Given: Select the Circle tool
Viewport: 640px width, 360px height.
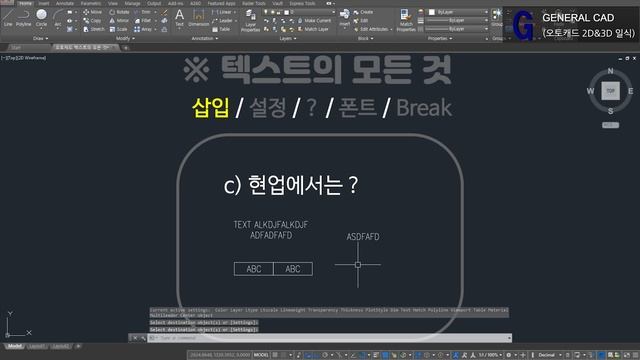Looking at the screenshot, I should [41, 18].
